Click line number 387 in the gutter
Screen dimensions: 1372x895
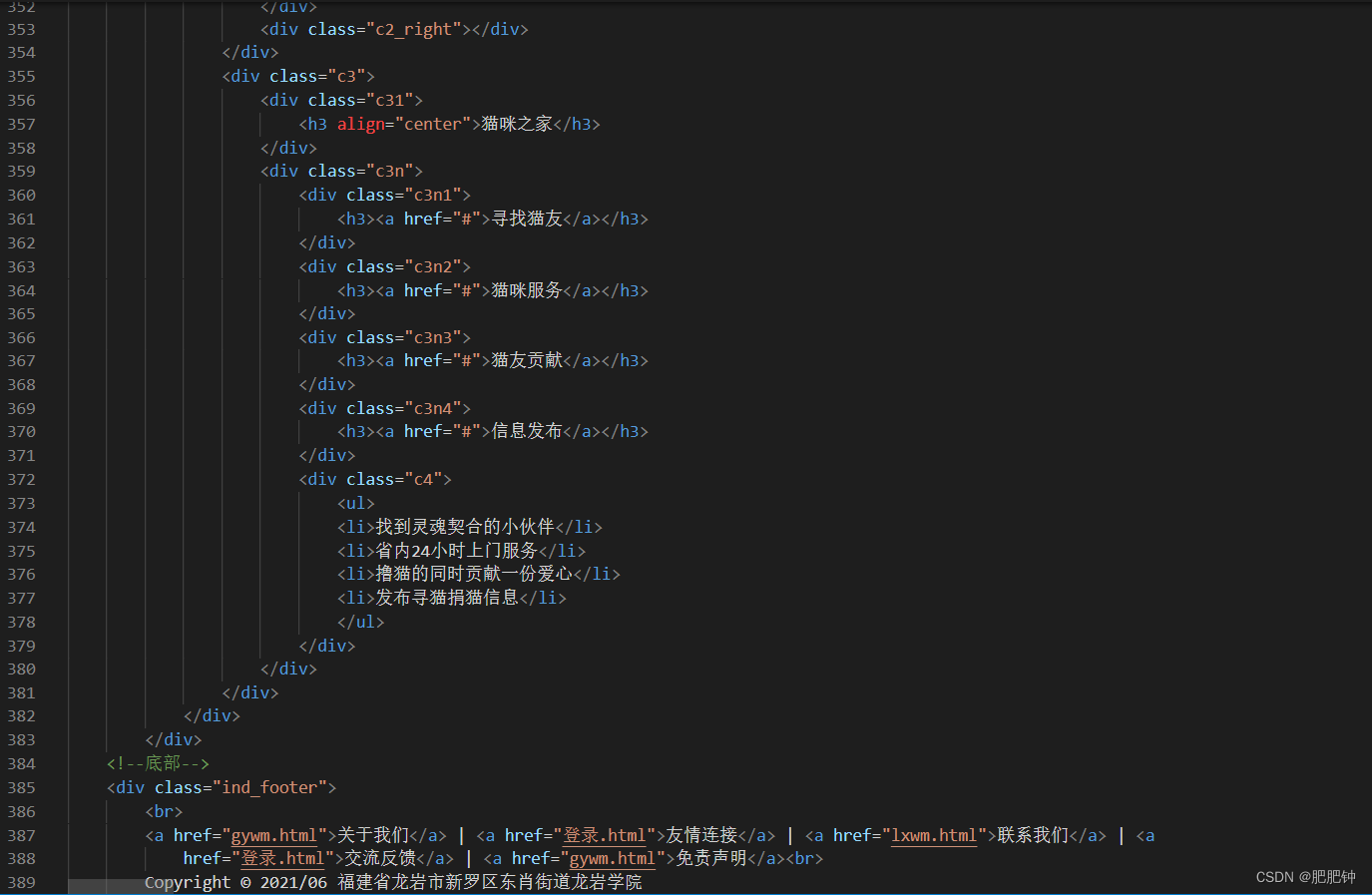21,835
